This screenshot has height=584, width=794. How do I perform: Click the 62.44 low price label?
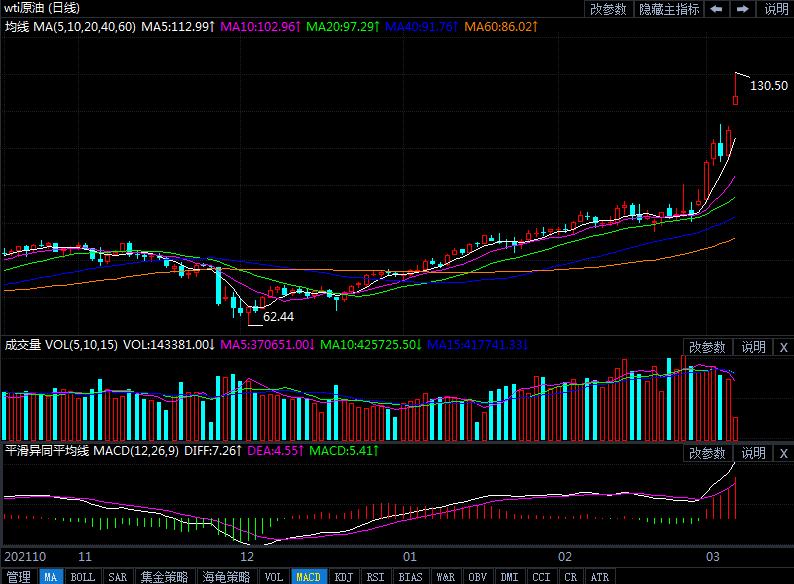pos(279,317)
